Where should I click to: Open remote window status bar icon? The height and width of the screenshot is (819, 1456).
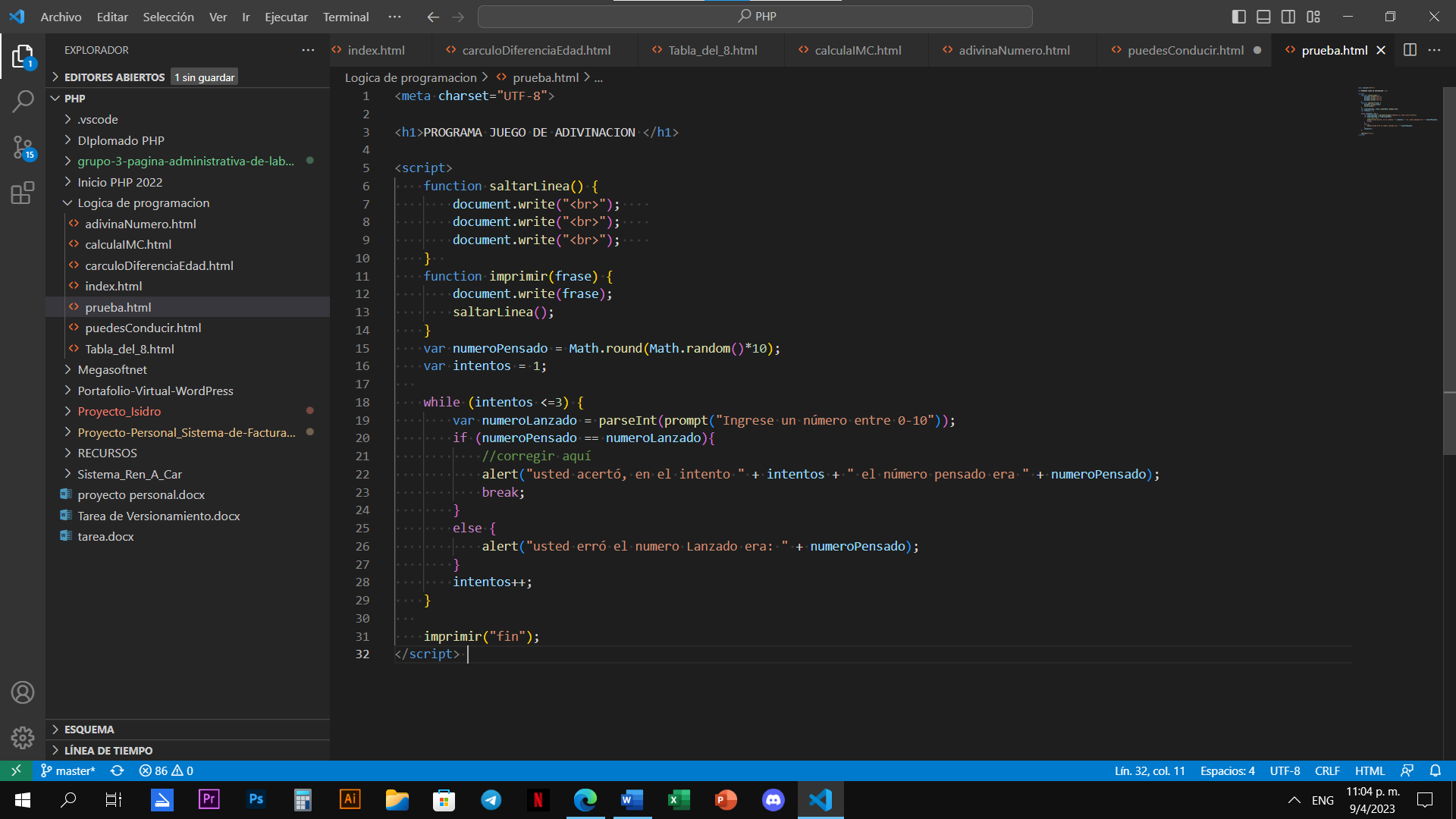point(16,770)
